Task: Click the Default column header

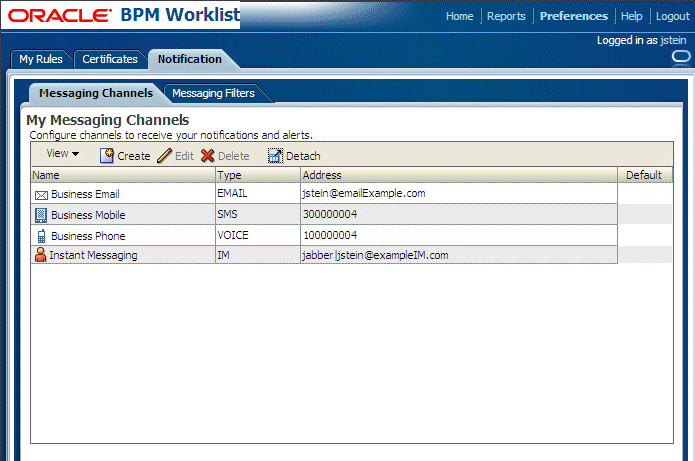Action: point(645,175)
